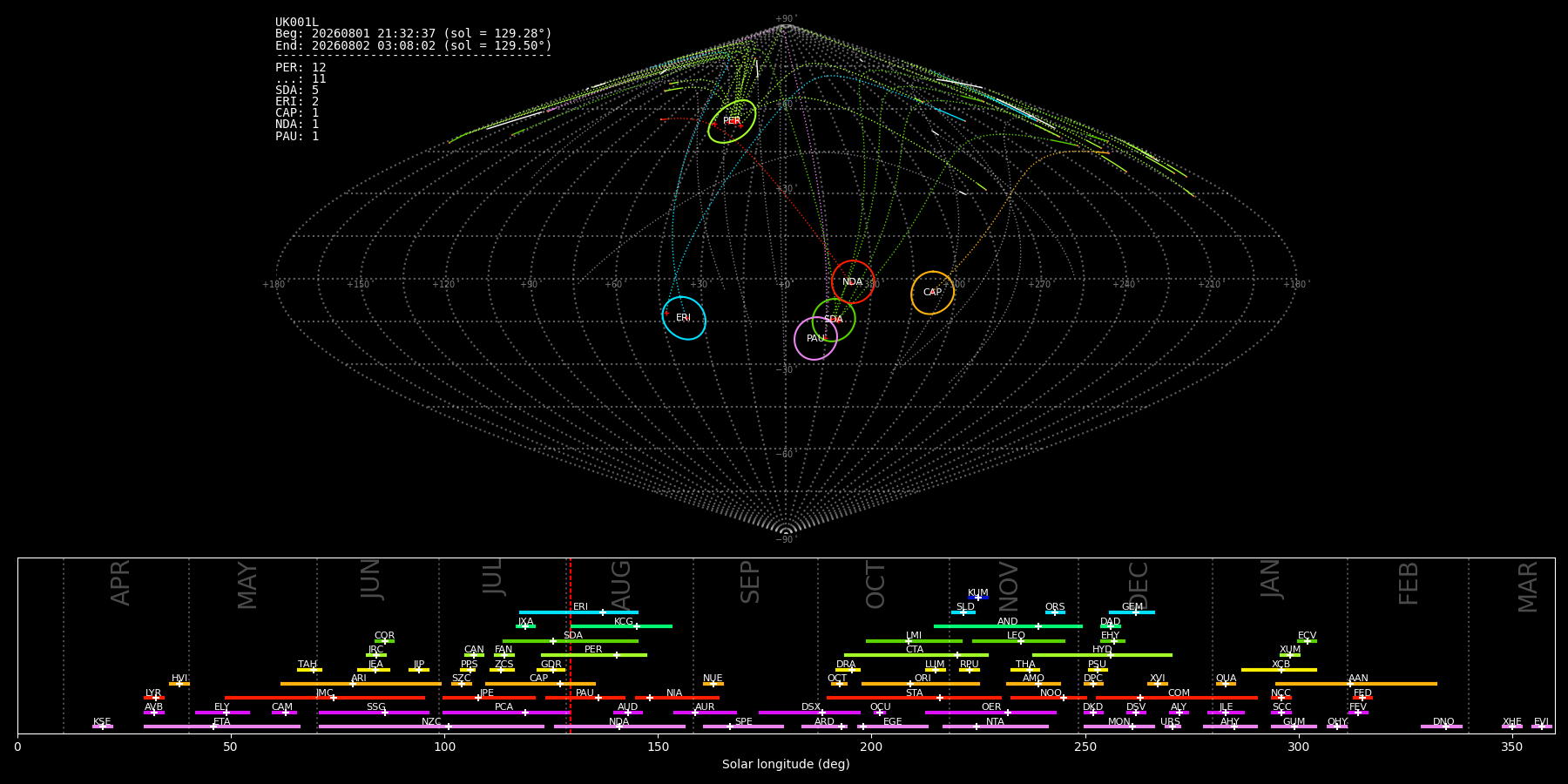Click the PER radiant circle on sky map

[732, 121]
